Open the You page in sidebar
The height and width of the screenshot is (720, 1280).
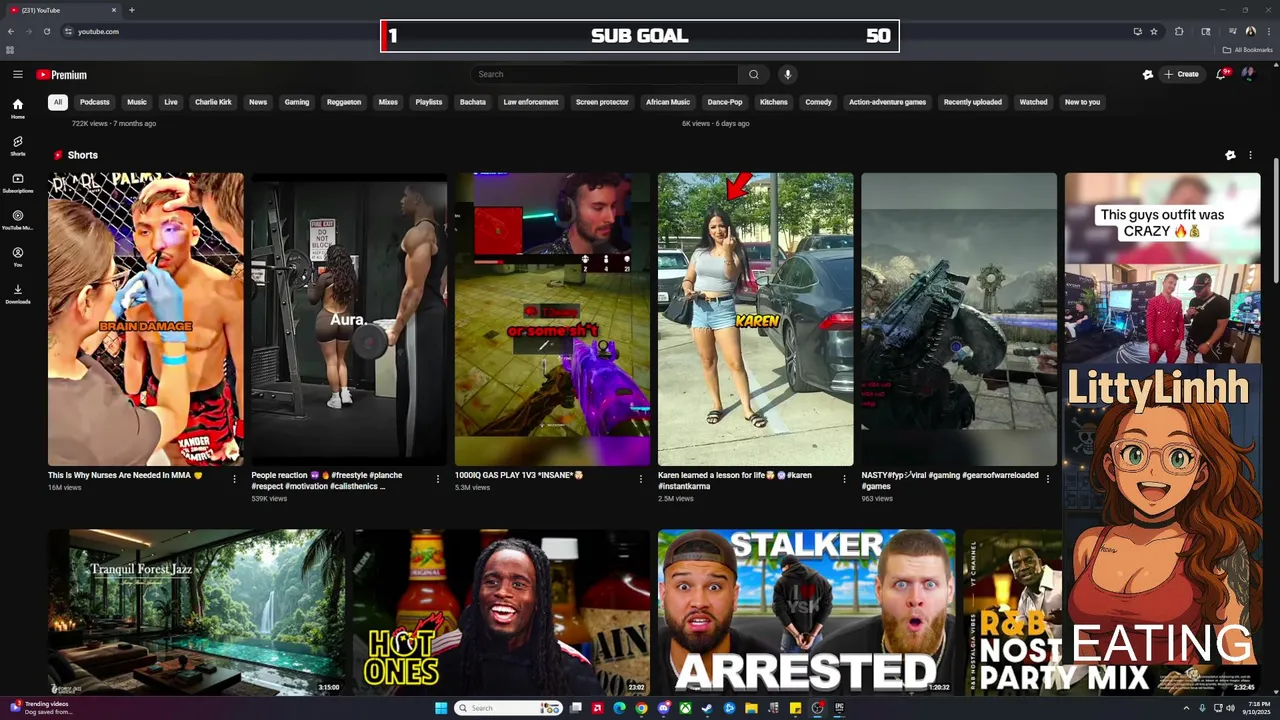tap(17, 257)
